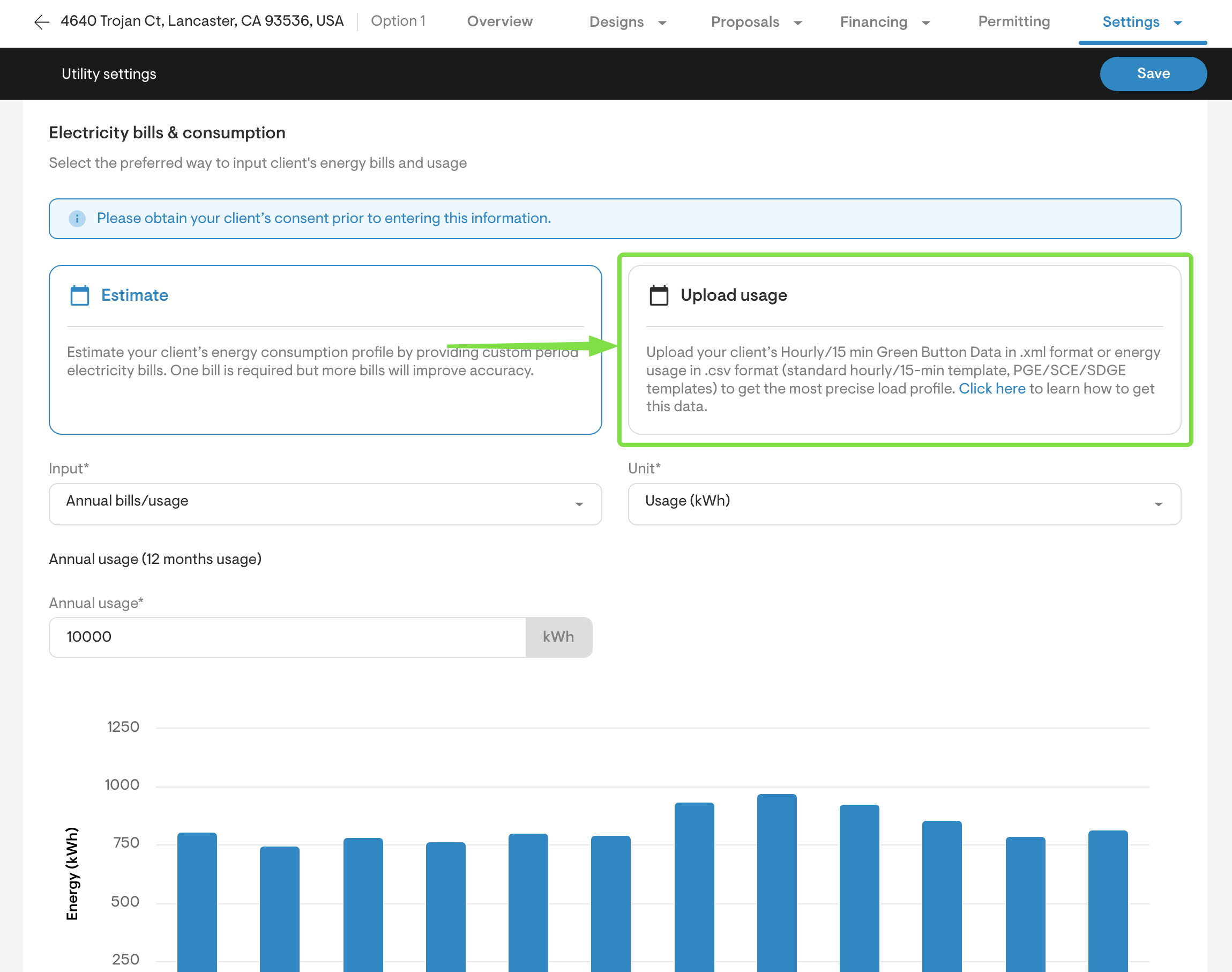Open the Unit dropdown showing Usage (kWh)
This screenshot has width=1232, height=972.
905,503
